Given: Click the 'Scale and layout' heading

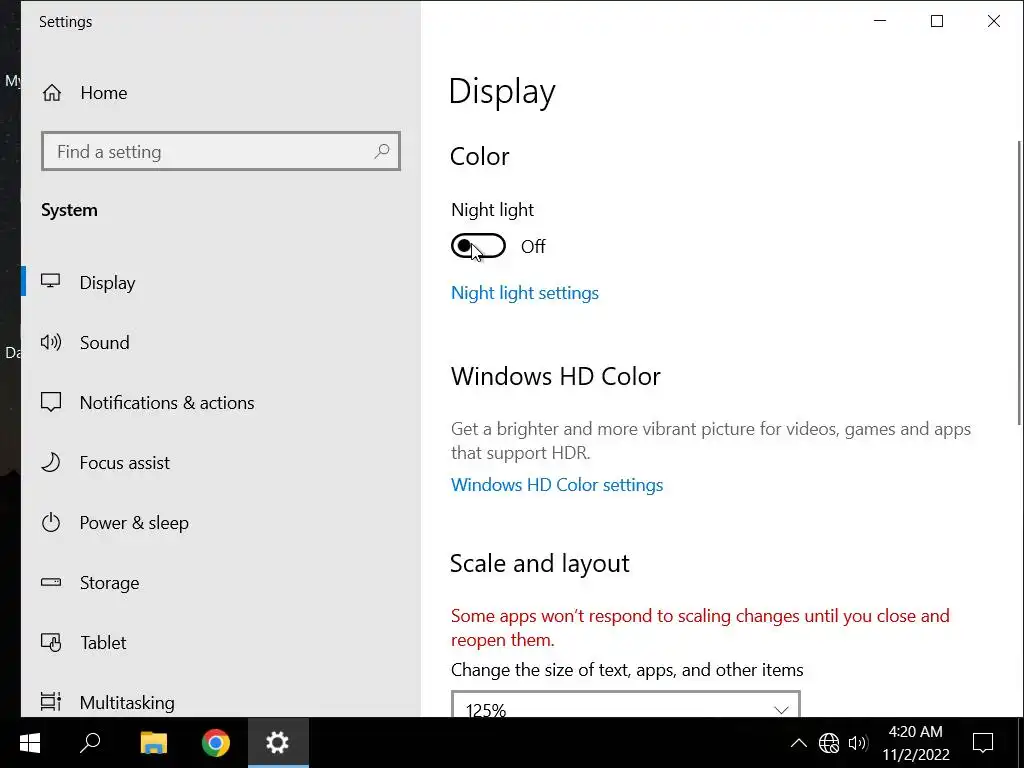Looking at the screenshot, I should [x=539, y=563].
